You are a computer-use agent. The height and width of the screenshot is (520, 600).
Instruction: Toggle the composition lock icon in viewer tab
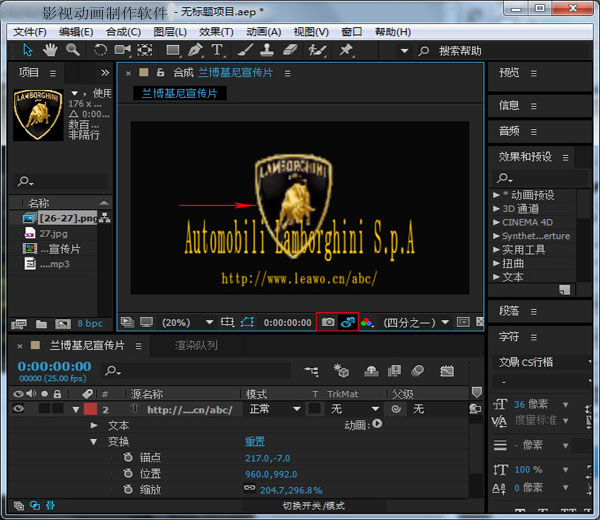coord(160,72)
